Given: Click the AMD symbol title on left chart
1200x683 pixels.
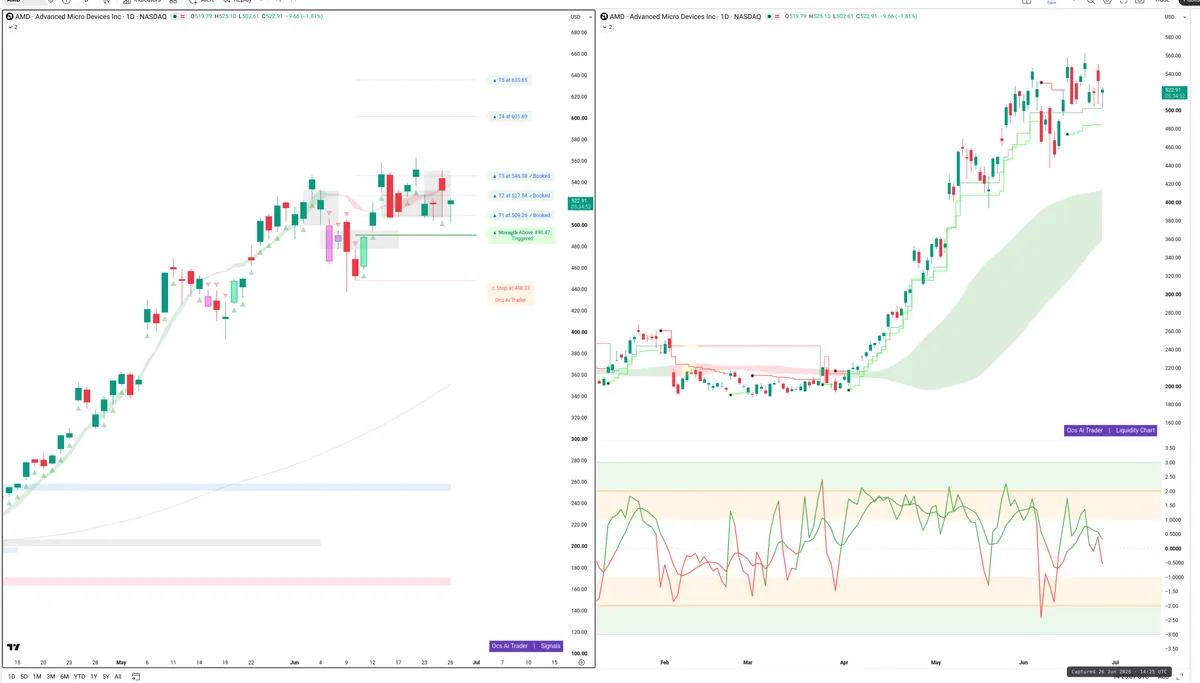Looking at the screenshot, I should click(91, 17).
